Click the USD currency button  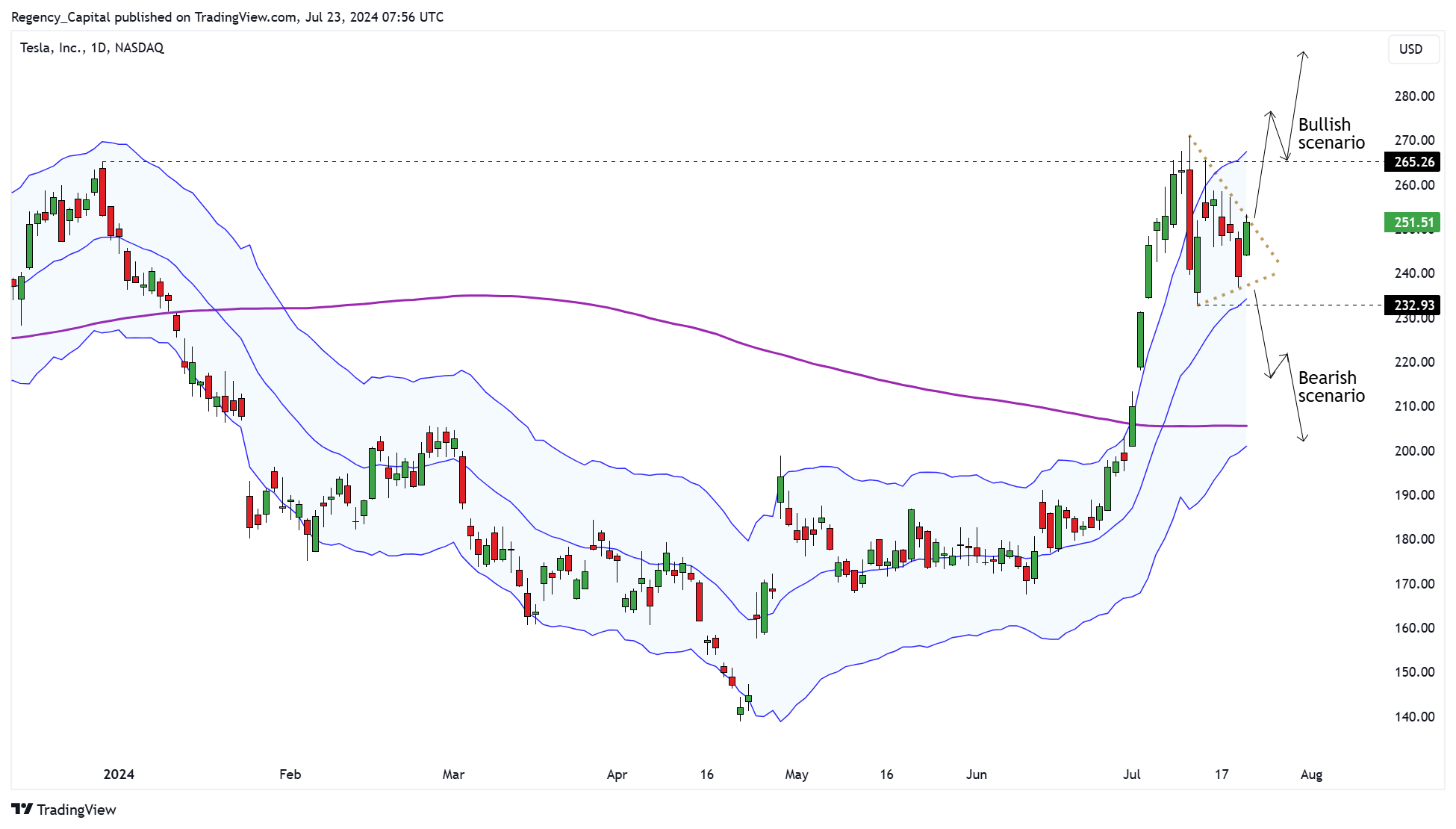pos(1413,49)
